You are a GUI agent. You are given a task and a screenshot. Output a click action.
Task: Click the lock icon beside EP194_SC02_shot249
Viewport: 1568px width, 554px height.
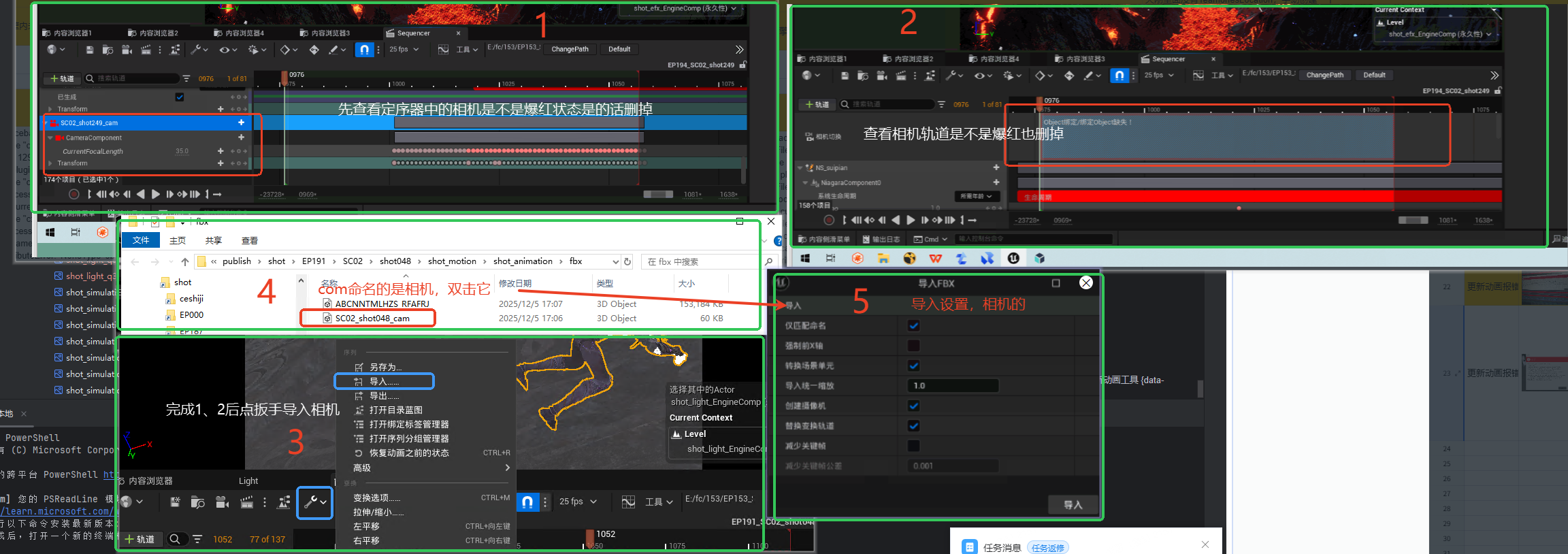click(742, 65)
